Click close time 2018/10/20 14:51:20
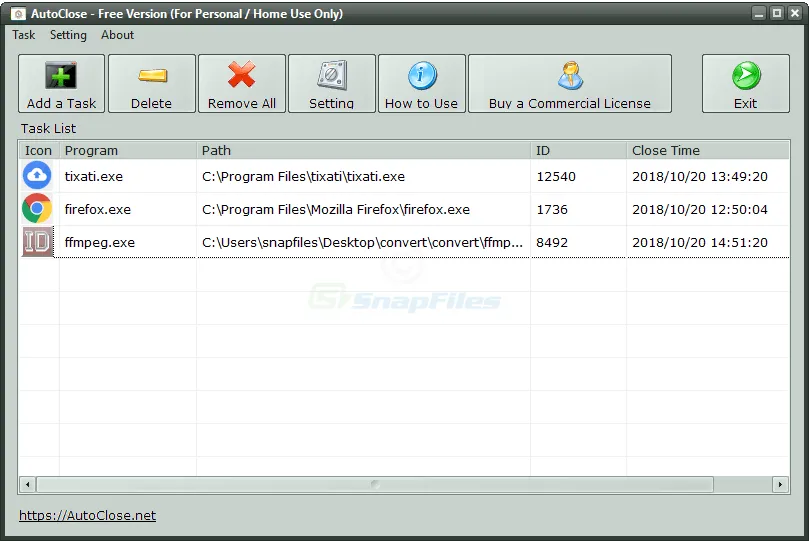809x541 pixels. pos(700,242)
